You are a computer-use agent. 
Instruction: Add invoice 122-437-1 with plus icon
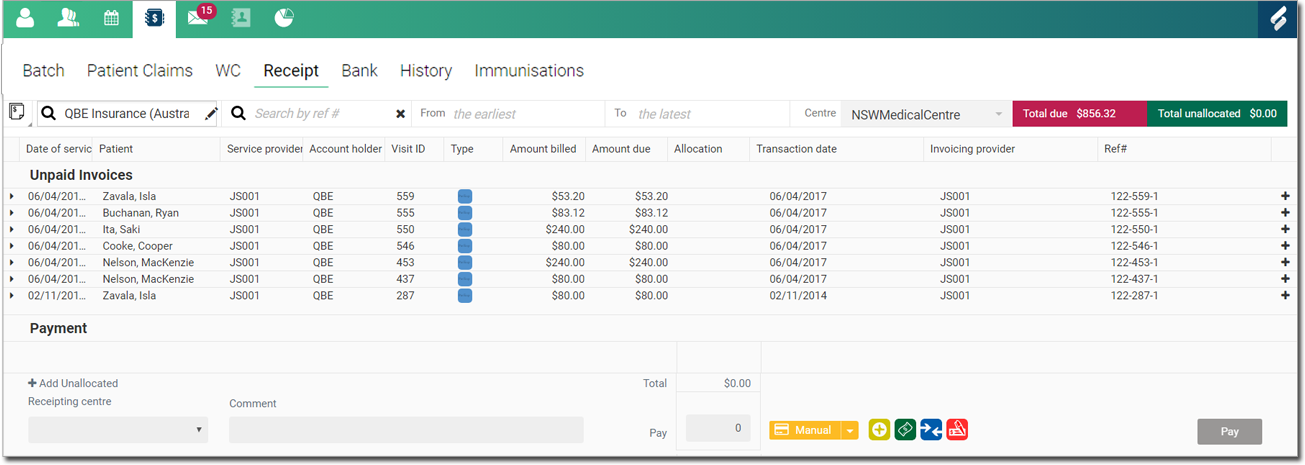pyautogui.click(x=1285, y=279)
